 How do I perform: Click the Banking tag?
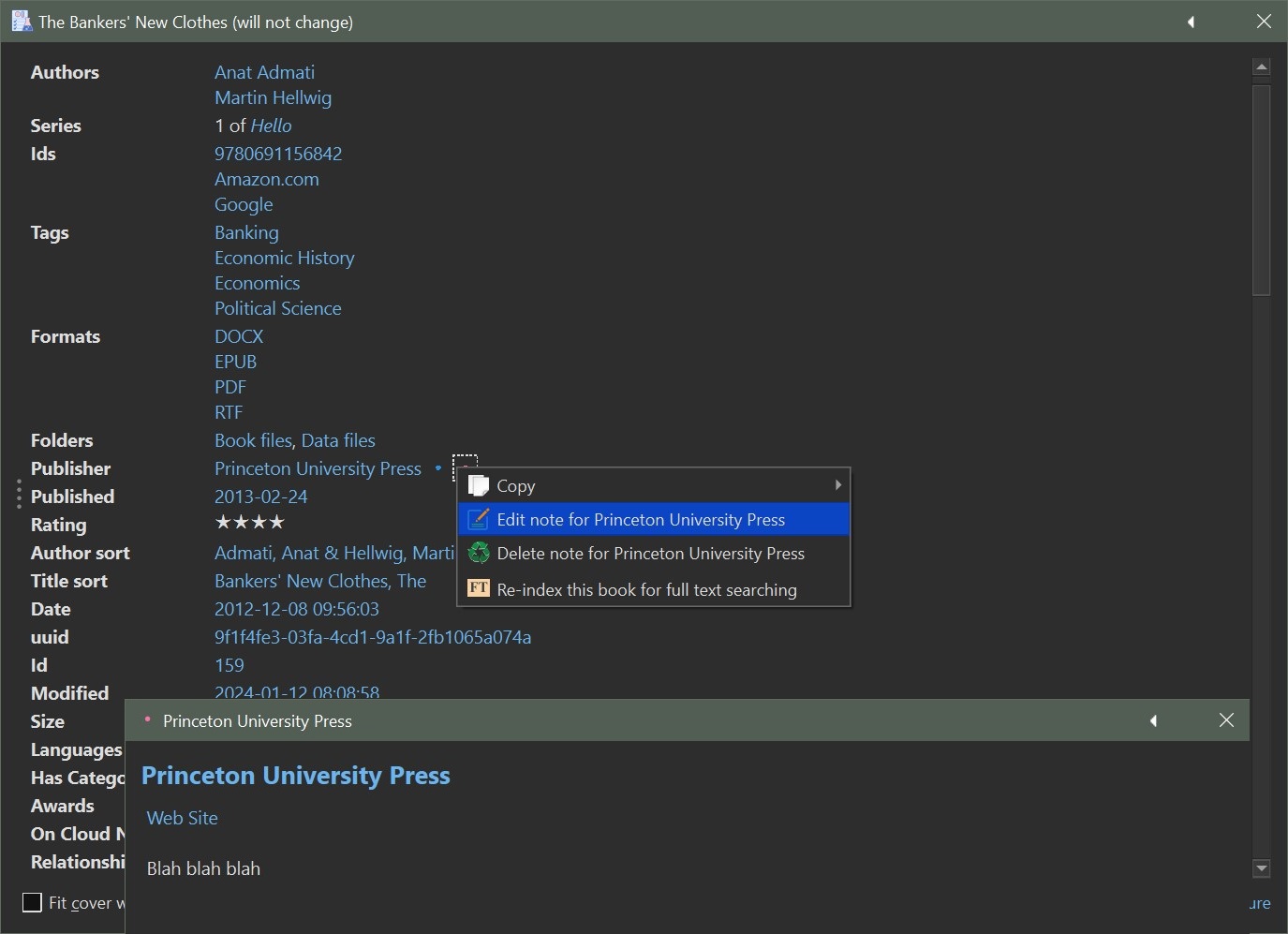(246, 232)
